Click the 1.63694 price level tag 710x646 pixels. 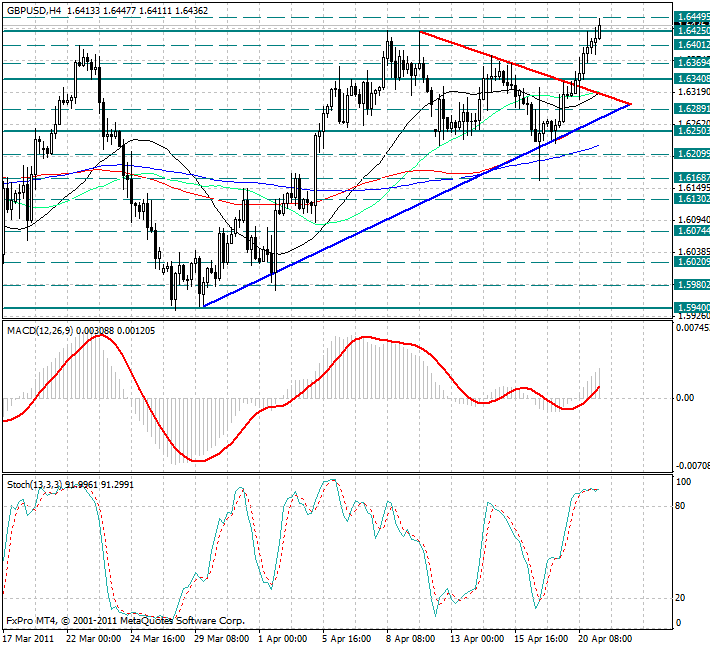(692, 62)
